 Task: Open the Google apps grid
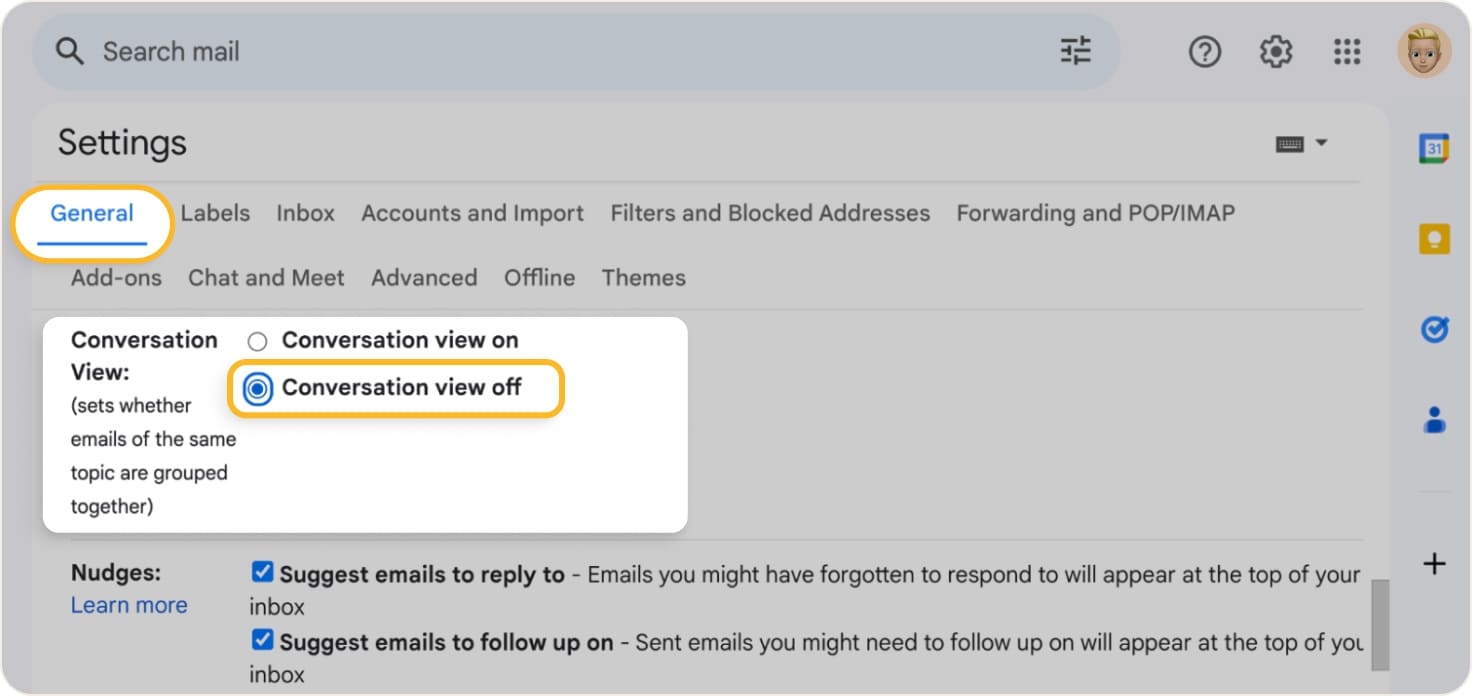click(x=1347, y=51)
